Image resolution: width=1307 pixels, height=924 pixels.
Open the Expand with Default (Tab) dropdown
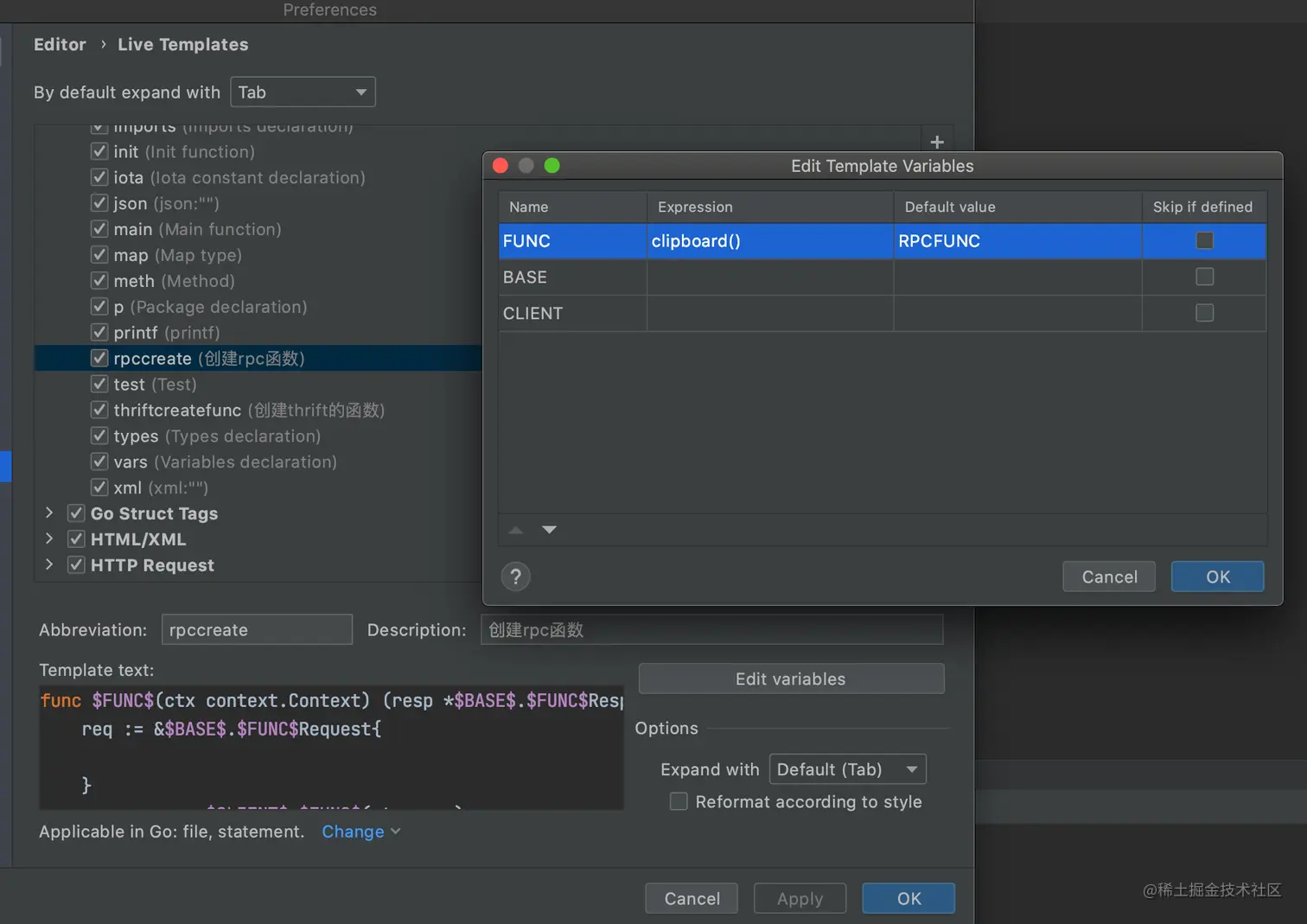click(847, 769)
